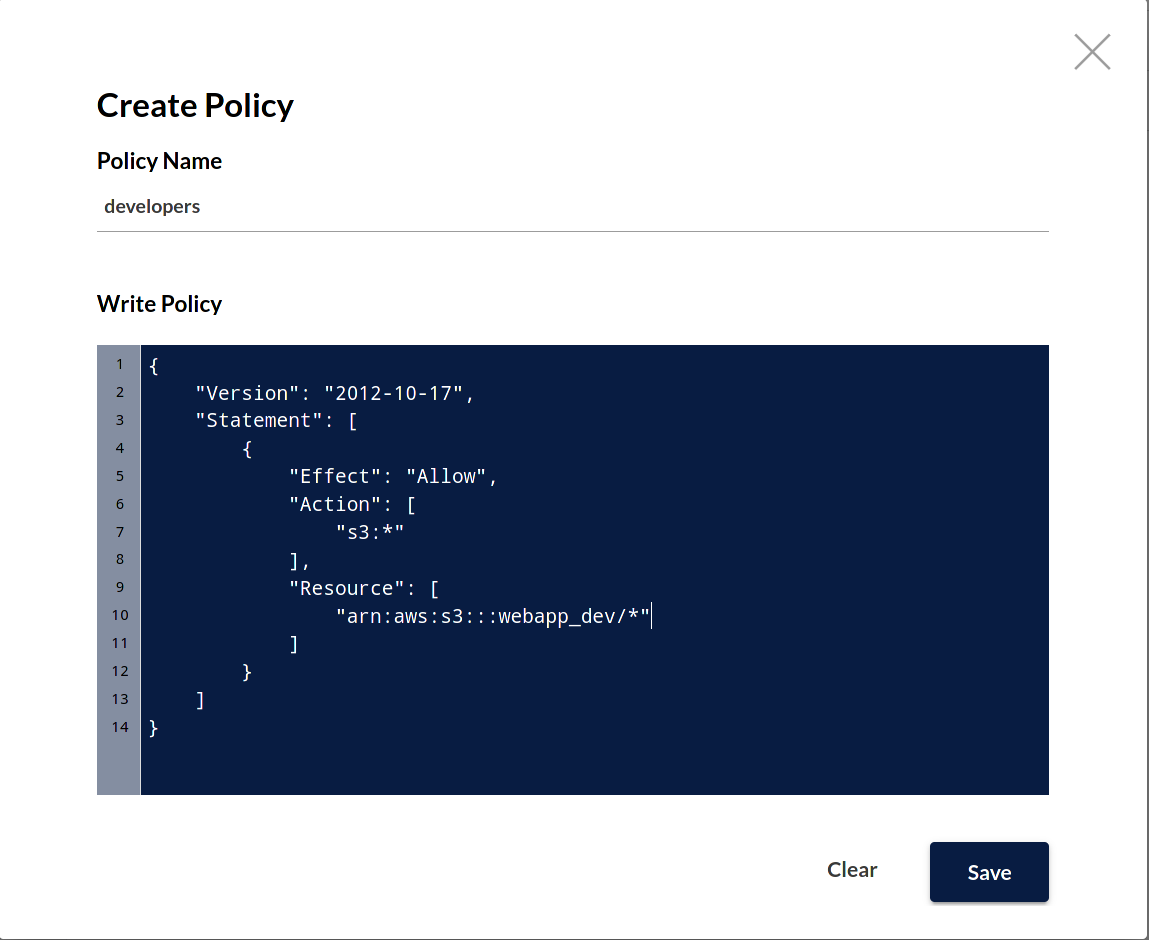
Task: Click line number 1 in the editor gutter
Action: point(118,364)
